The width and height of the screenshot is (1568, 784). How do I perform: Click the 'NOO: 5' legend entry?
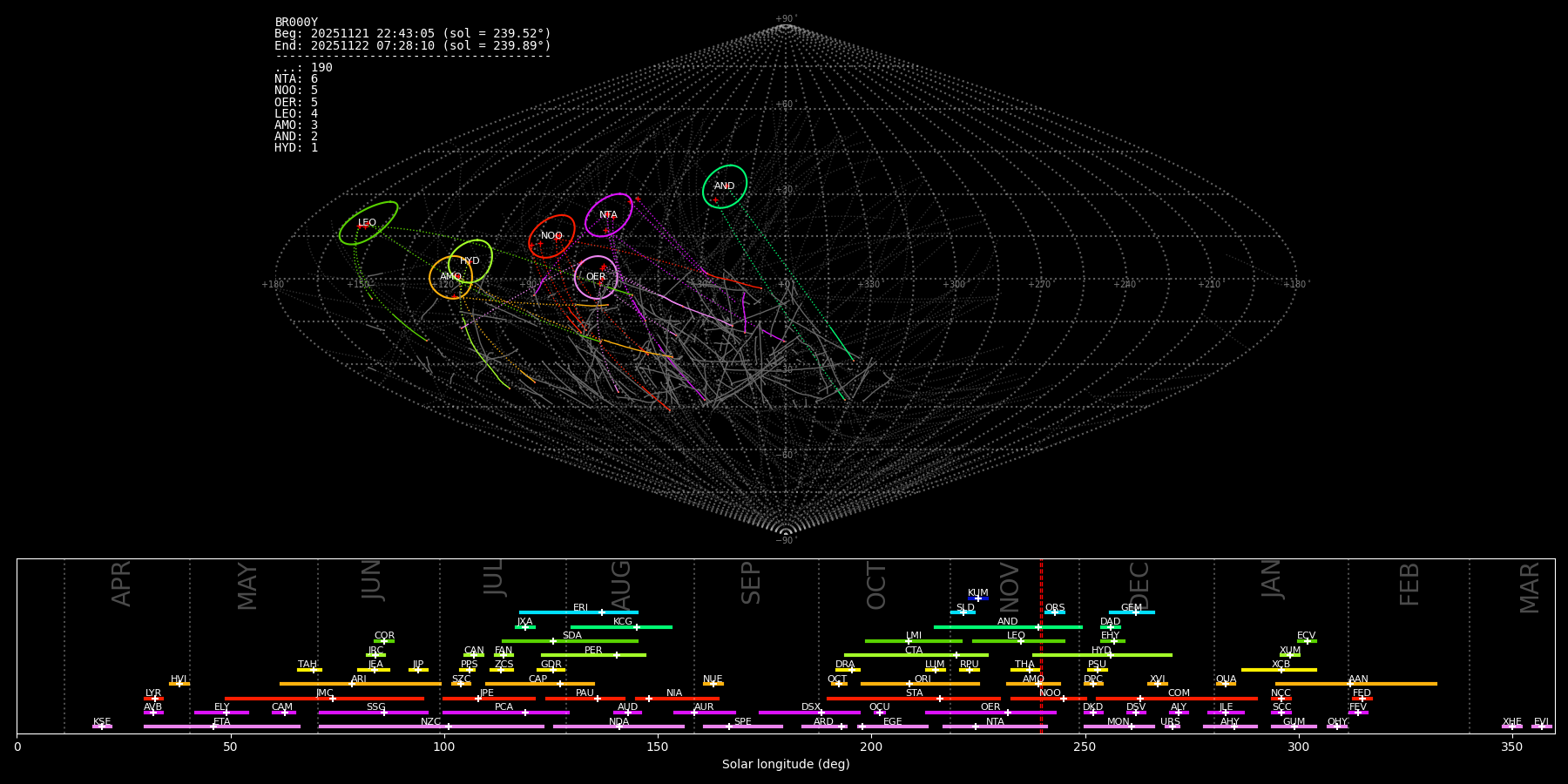(296, 91)
